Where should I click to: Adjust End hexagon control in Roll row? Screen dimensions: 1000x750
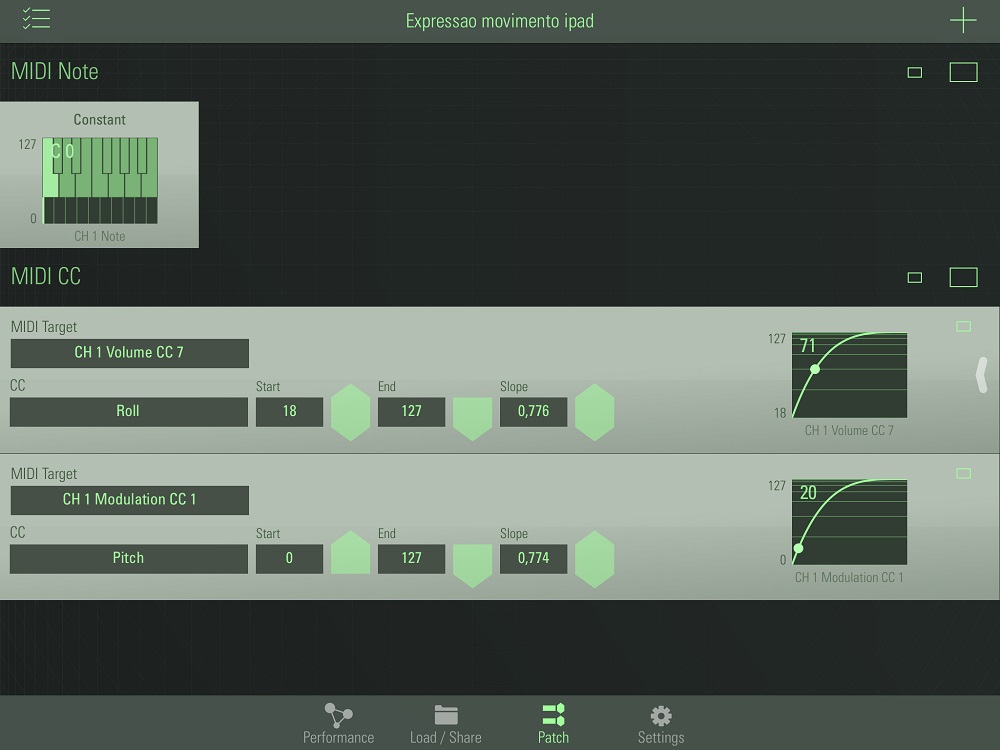473,419
